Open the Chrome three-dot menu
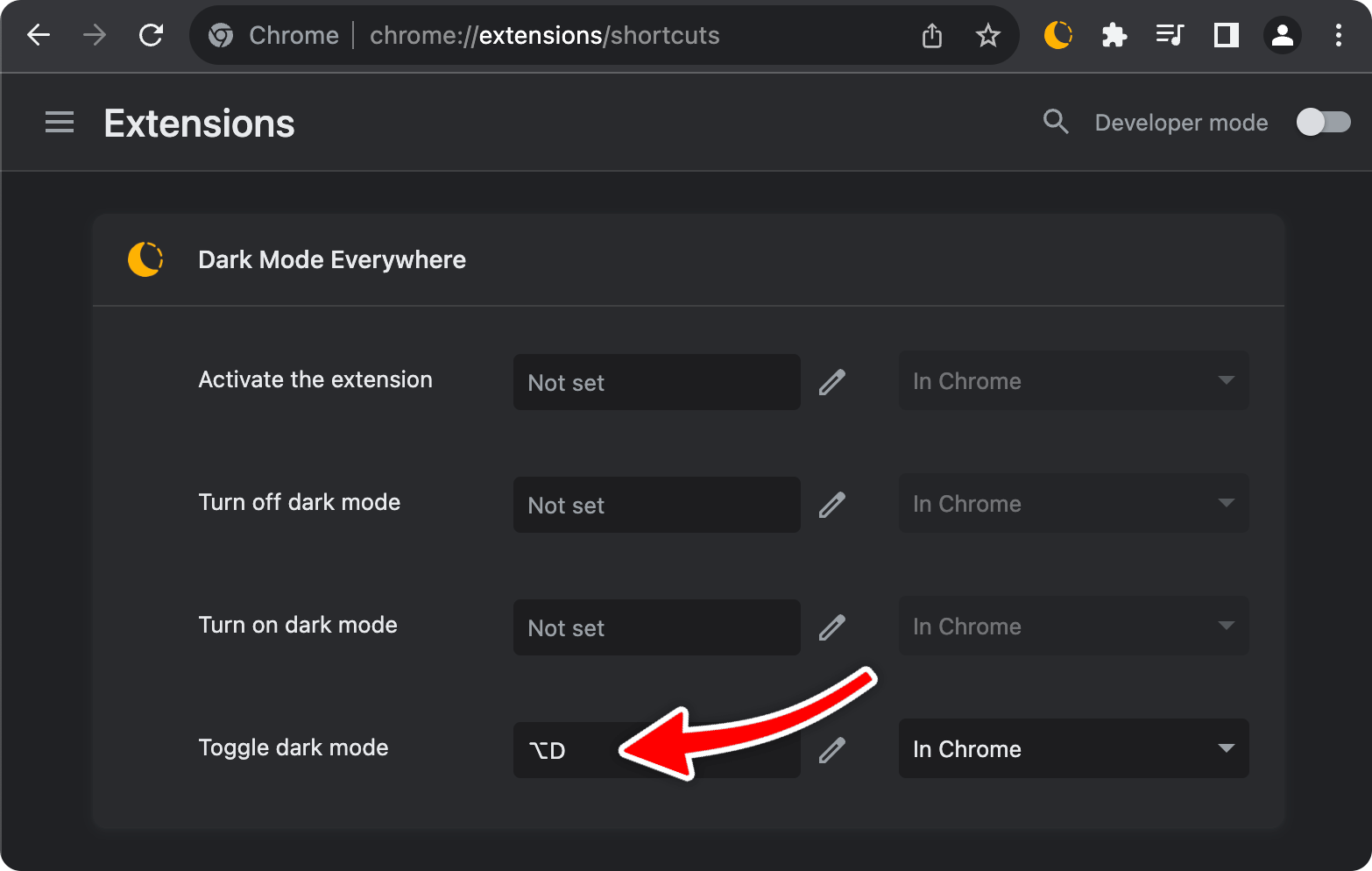Screen dimensions: 1372x871 point(1338,35)
